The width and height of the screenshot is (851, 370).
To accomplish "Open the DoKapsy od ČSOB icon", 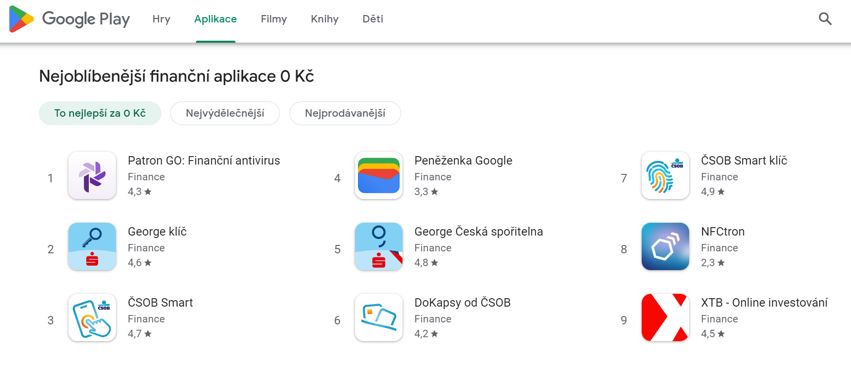I will point(378,318).
